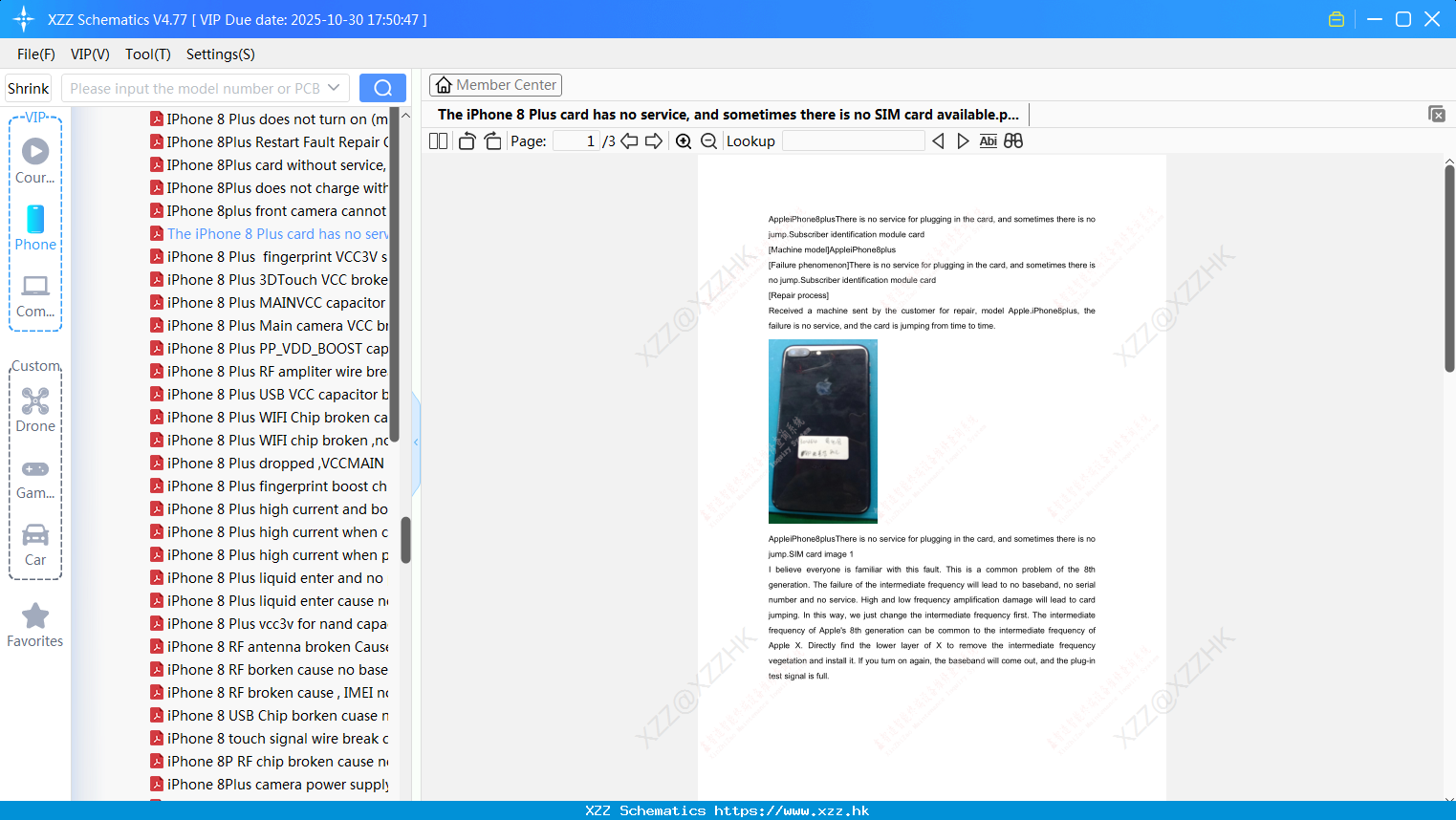Screen dimensions: 1456x820
Task: Zoom in on the document
Action: pos(684,140)
